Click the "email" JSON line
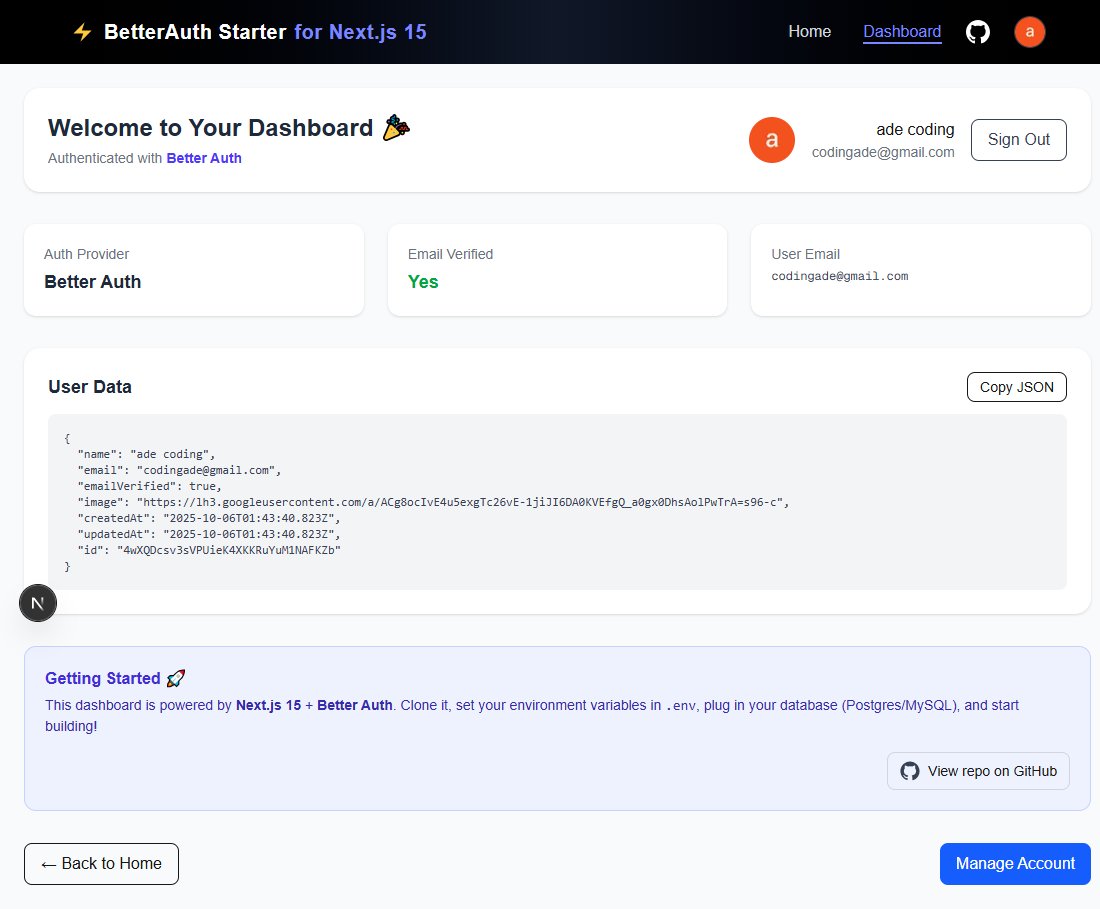Viewport: 1100px width, 909px height. [x=179, y=470]
